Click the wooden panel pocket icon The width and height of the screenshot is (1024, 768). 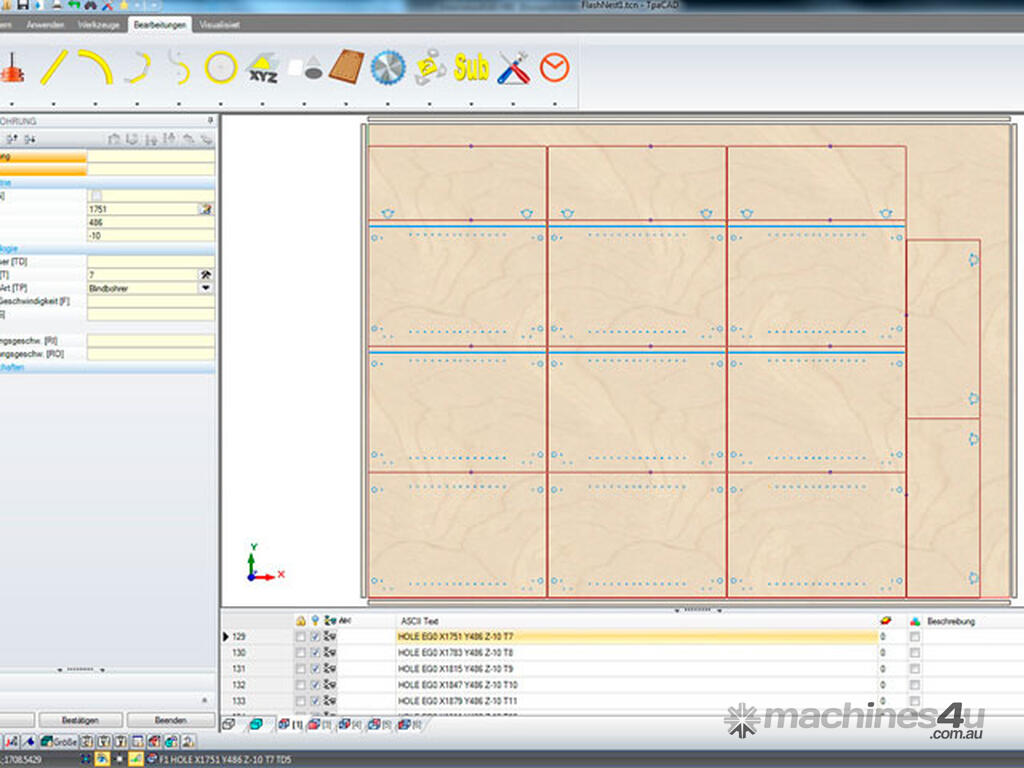[346, 67]
